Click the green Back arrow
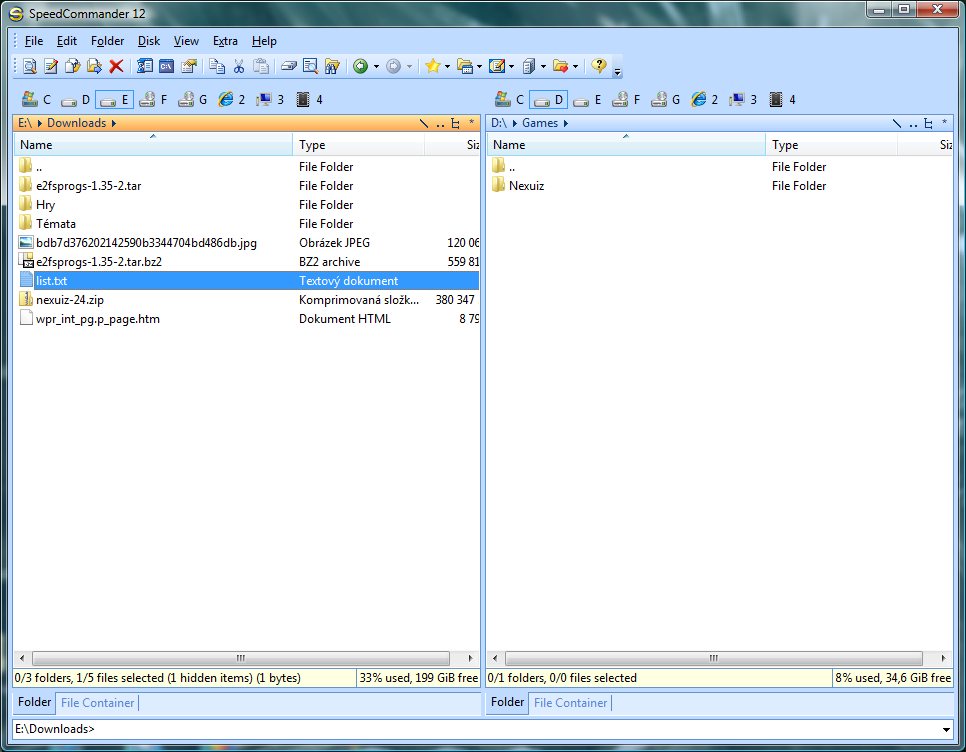966x752 pixels. (360, 66)
